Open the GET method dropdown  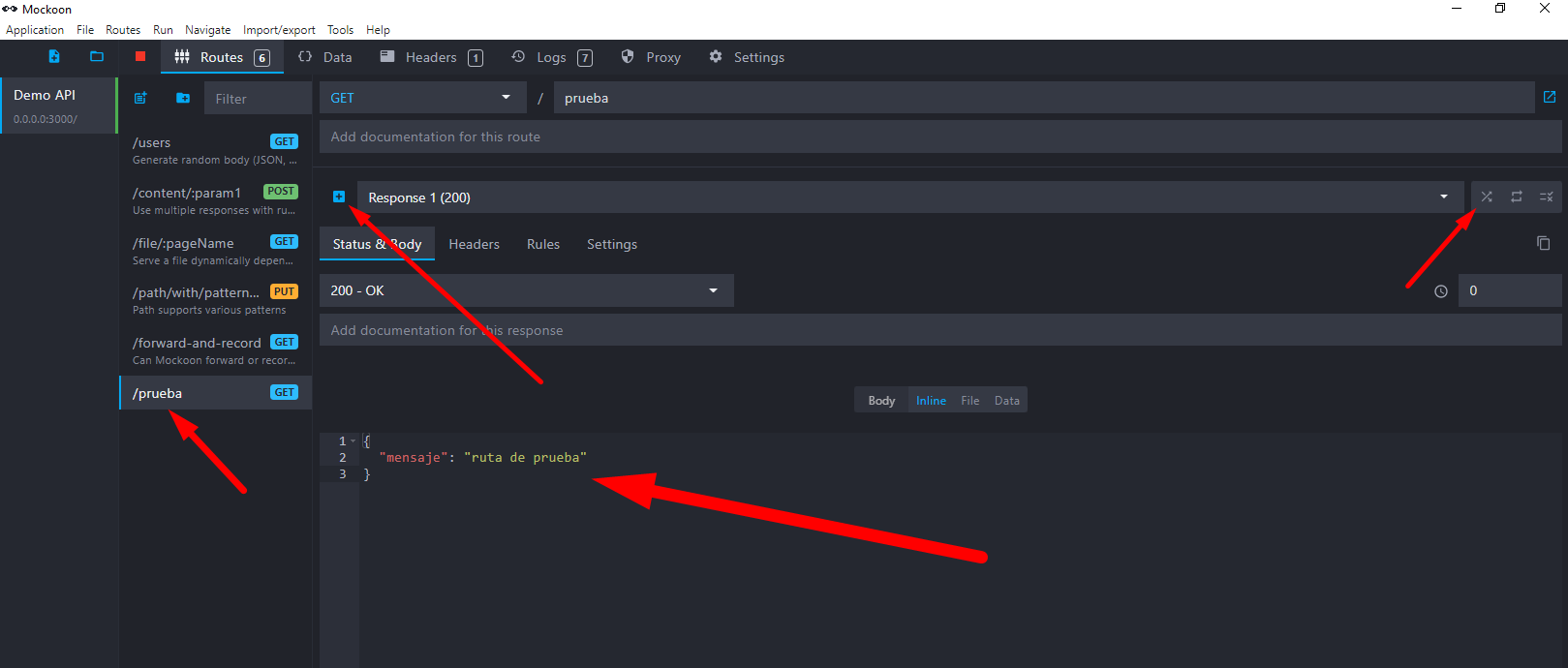click(x=422, y=98)
